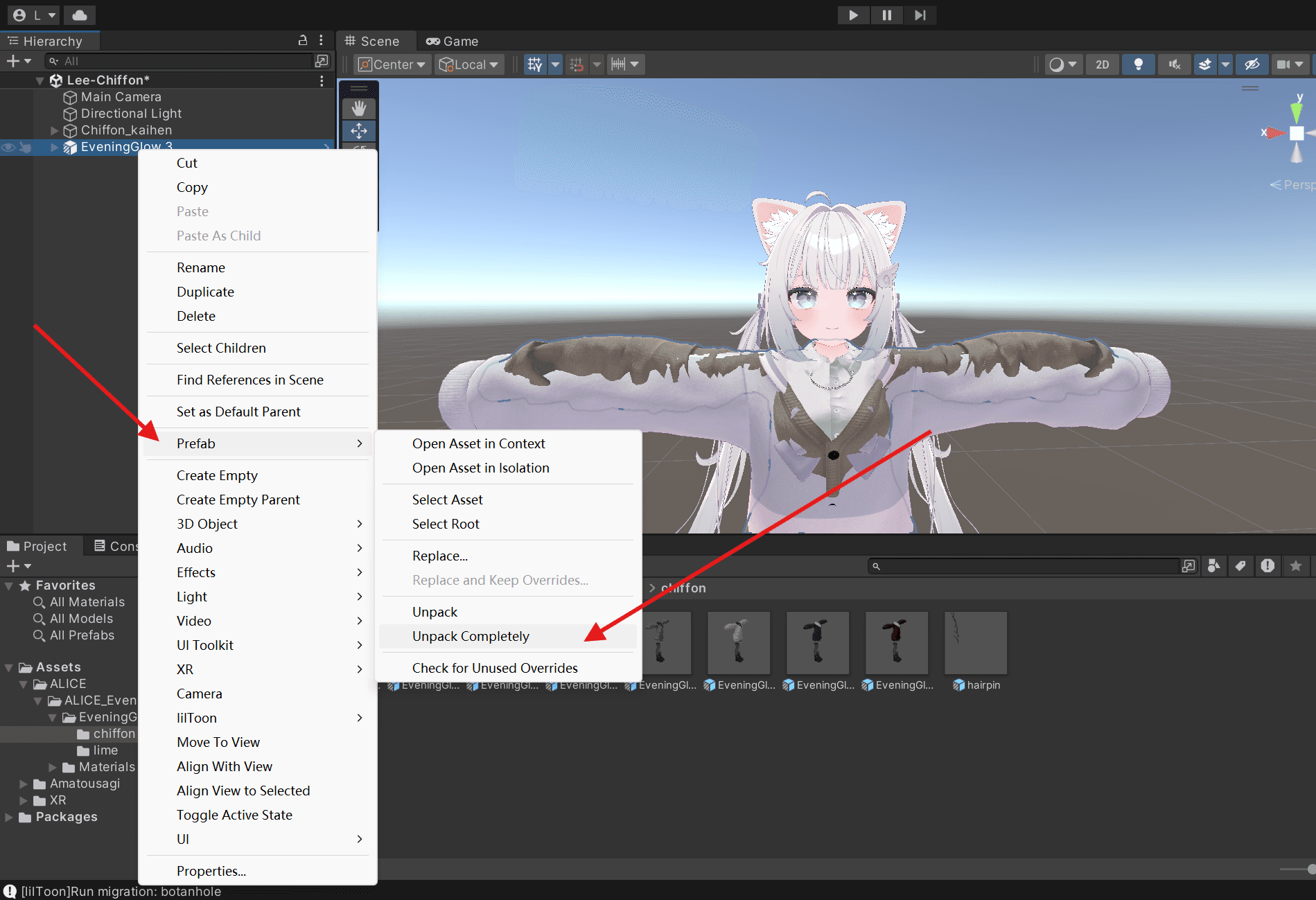
Task: Toggle 2D view mode
Action: point(1102,64)
